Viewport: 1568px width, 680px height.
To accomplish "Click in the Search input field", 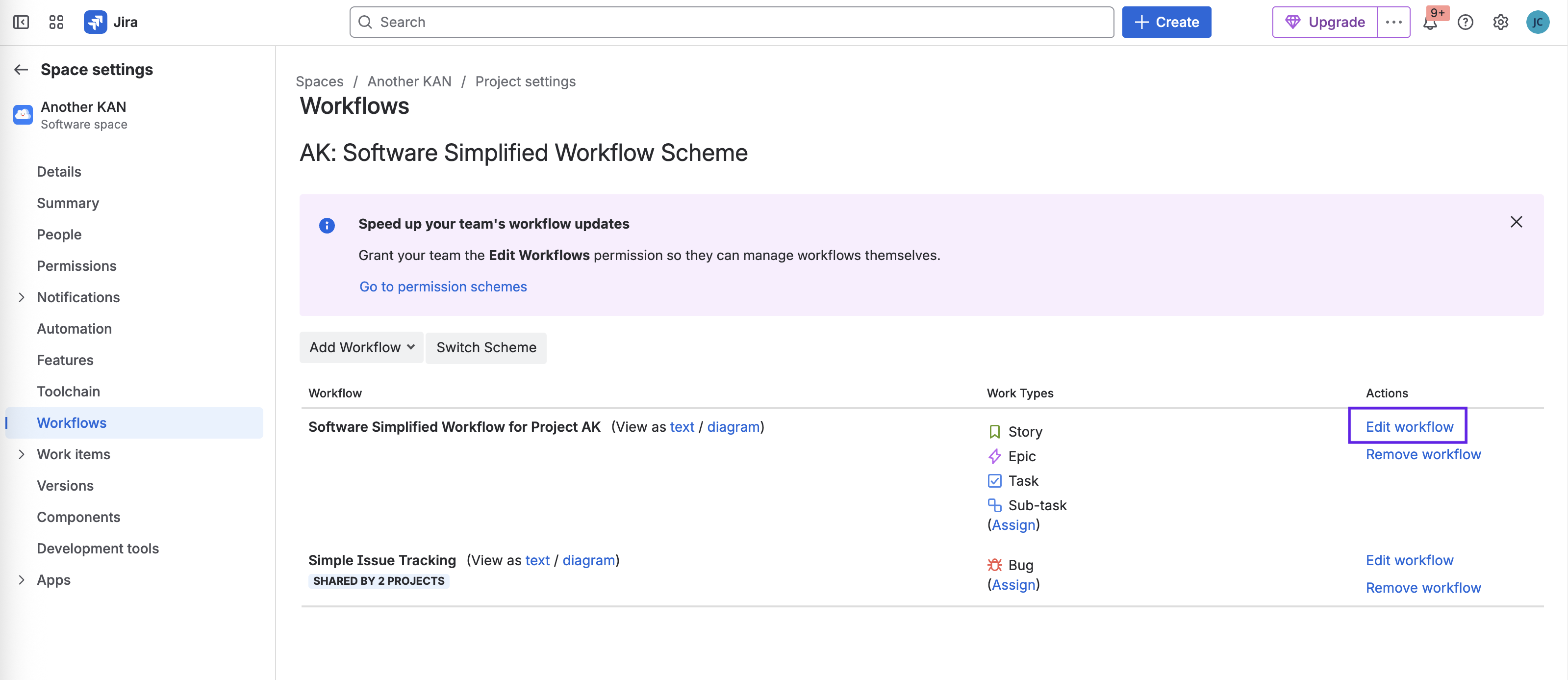I will pyautogui.click(x=731, y=23).
